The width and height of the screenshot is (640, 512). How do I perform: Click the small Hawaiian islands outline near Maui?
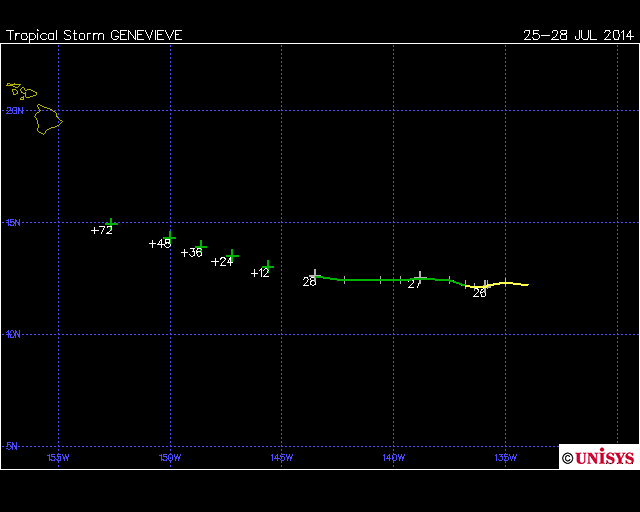point(22,91)
